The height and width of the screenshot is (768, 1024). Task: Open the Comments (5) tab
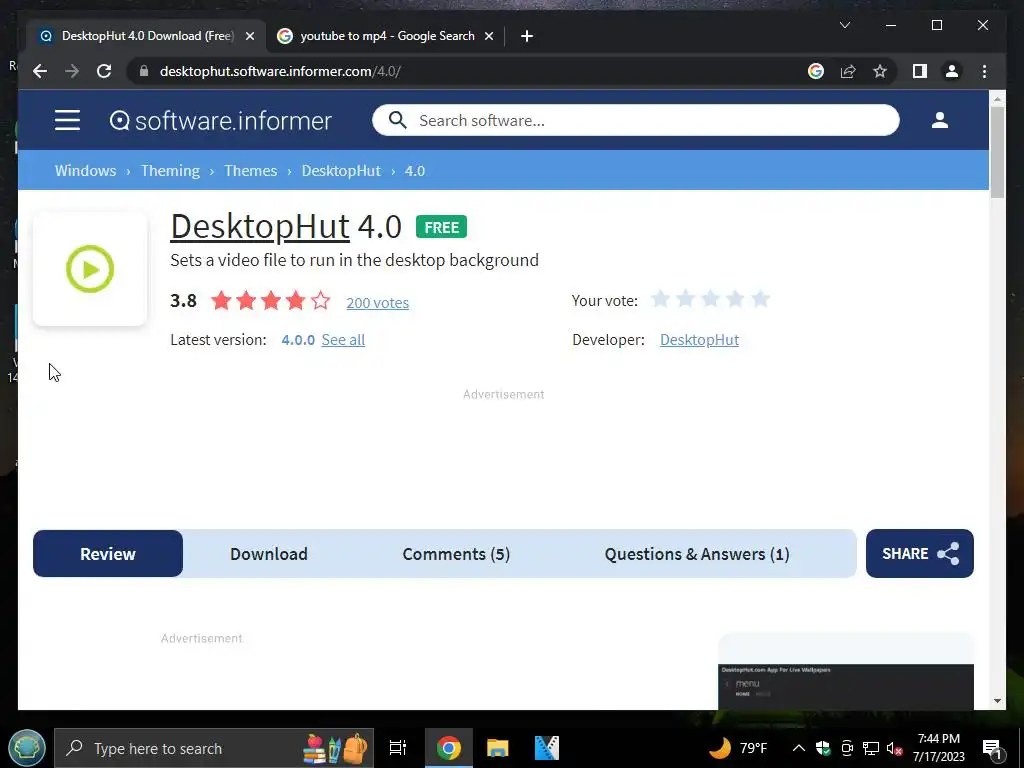click(456, 554)
